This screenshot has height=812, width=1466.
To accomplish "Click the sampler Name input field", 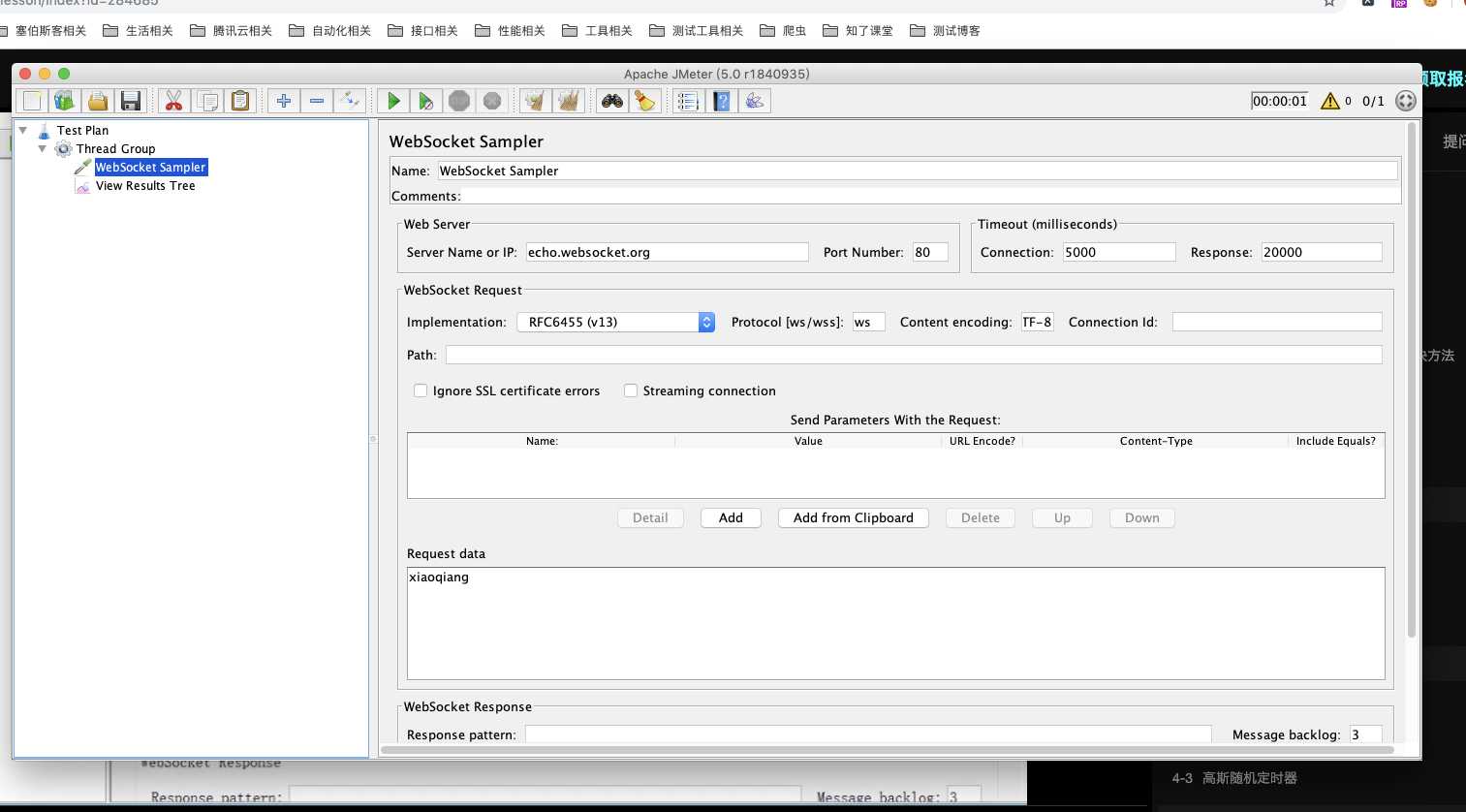I will pyautogui.click(x=918, y=171).
